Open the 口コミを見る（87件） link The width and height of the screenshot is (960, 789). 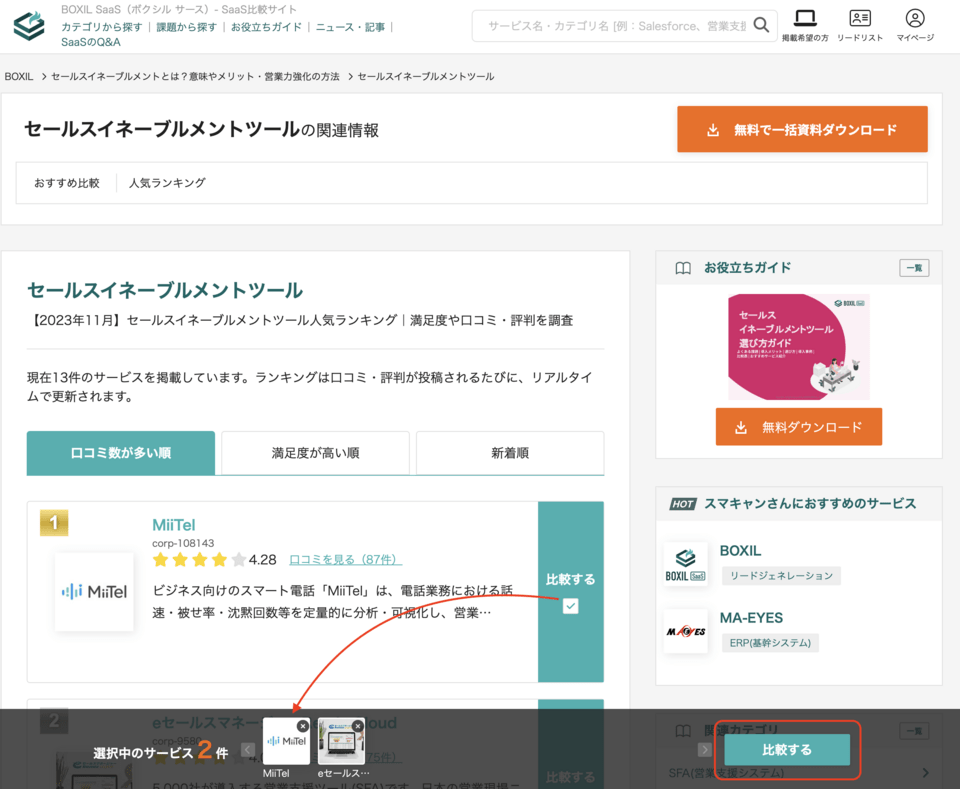click(x=345, y=560)
